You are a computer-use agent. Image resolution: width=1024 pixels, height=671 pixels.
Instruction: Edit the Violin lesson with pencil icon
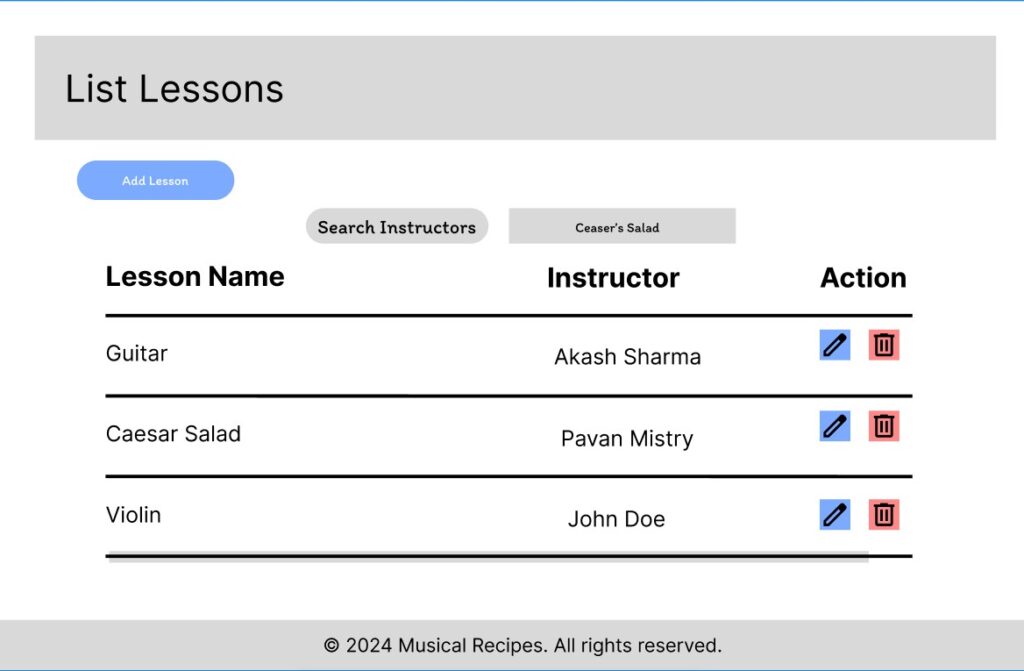[833, 514]
